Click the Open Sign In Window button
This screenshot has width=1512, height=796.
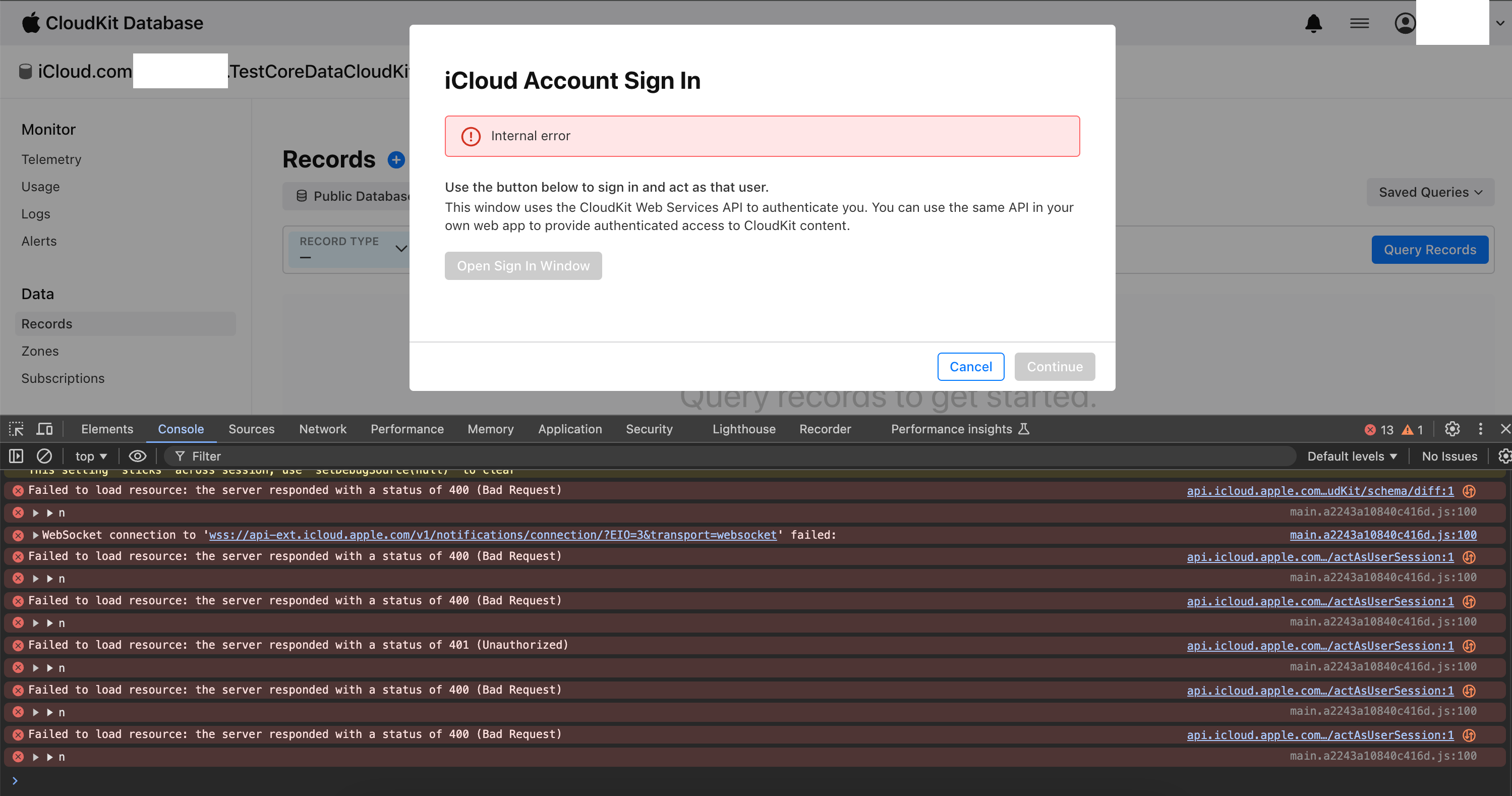[523, 266]
